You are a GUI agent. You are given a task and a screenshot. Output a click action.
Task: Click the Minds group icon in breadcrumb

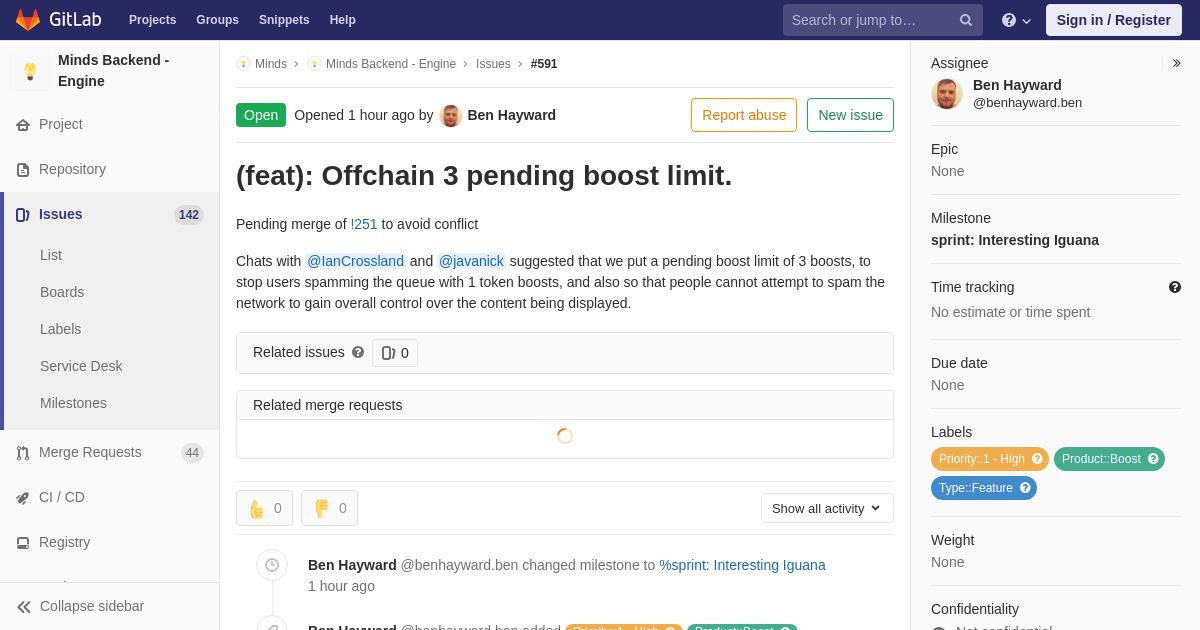point(243,64)
